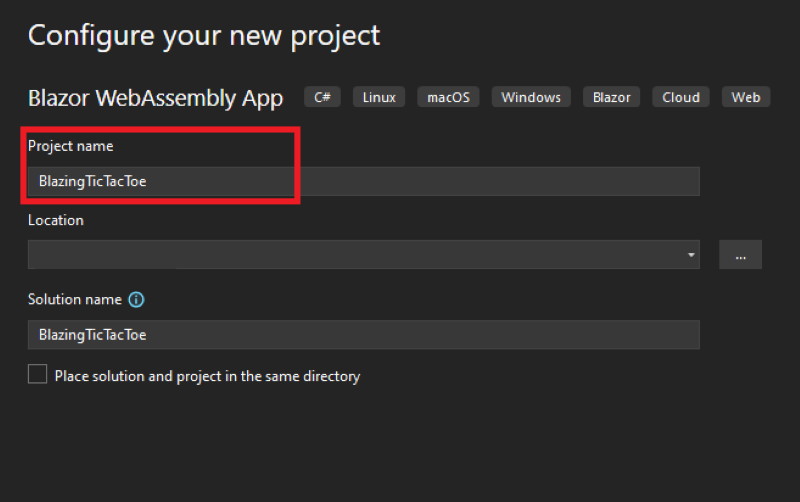The width and height of the screenshot is (800, 502).
Task: Open the Location browse (...) button
Action: (x=740, y=255)
